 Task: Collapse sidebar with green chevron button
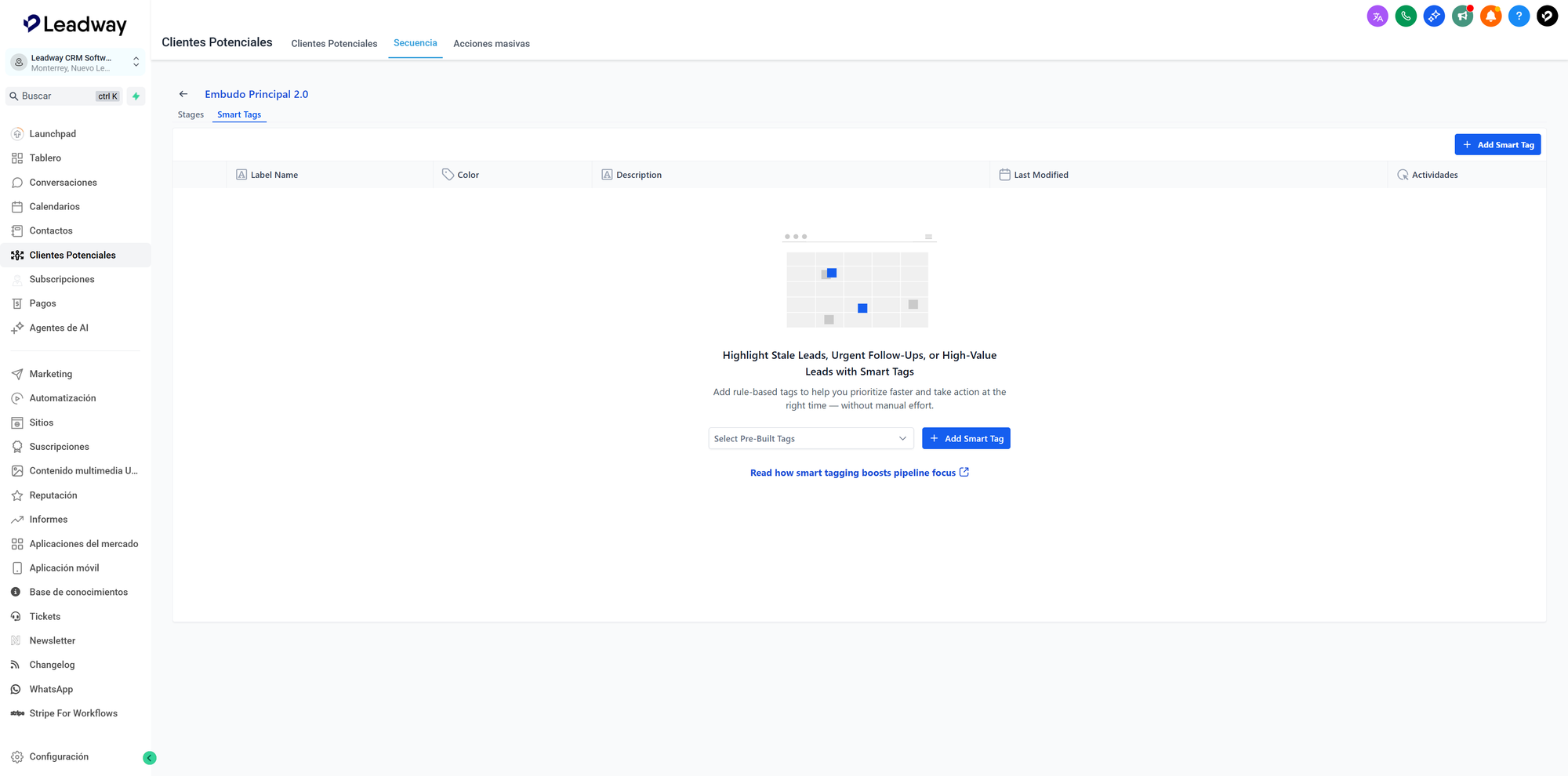(x=150, y=758)
